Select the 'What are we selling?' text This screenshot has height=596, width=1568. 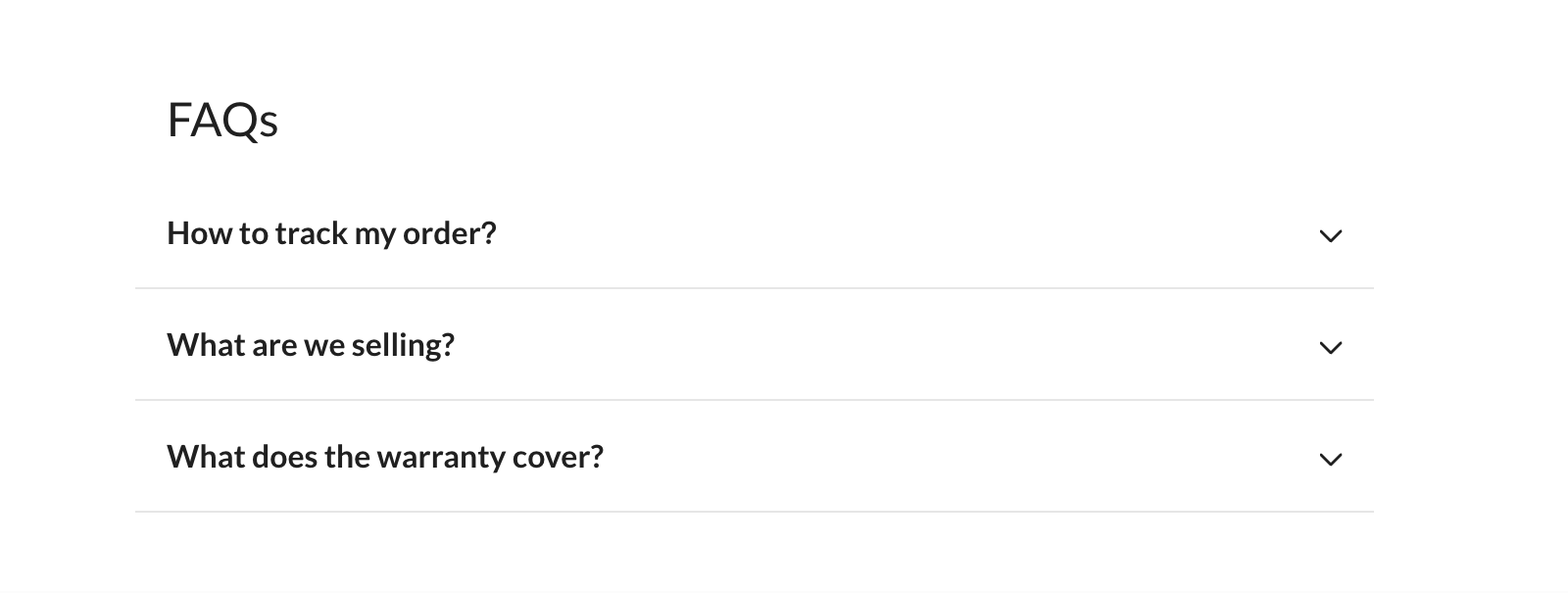click(311, 345)
